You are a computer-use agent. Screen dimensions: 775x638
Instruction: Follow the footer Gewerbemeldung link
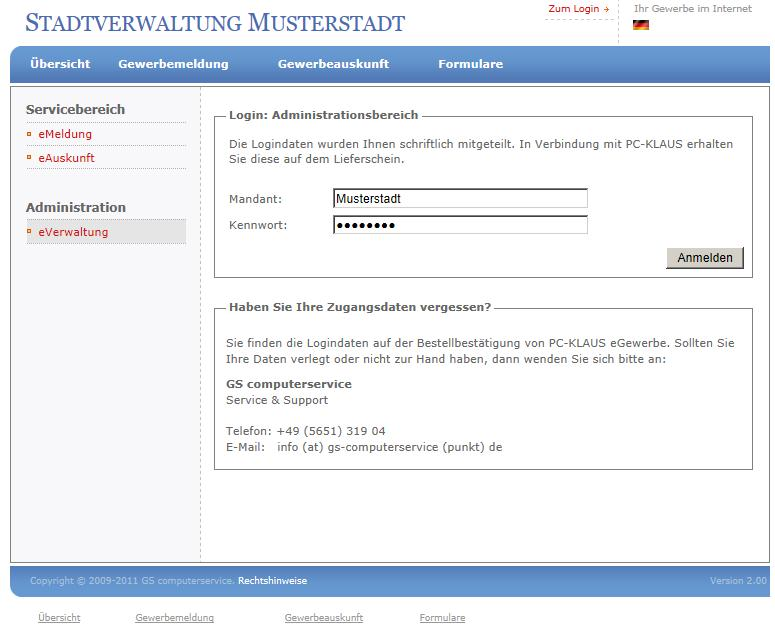174,618
